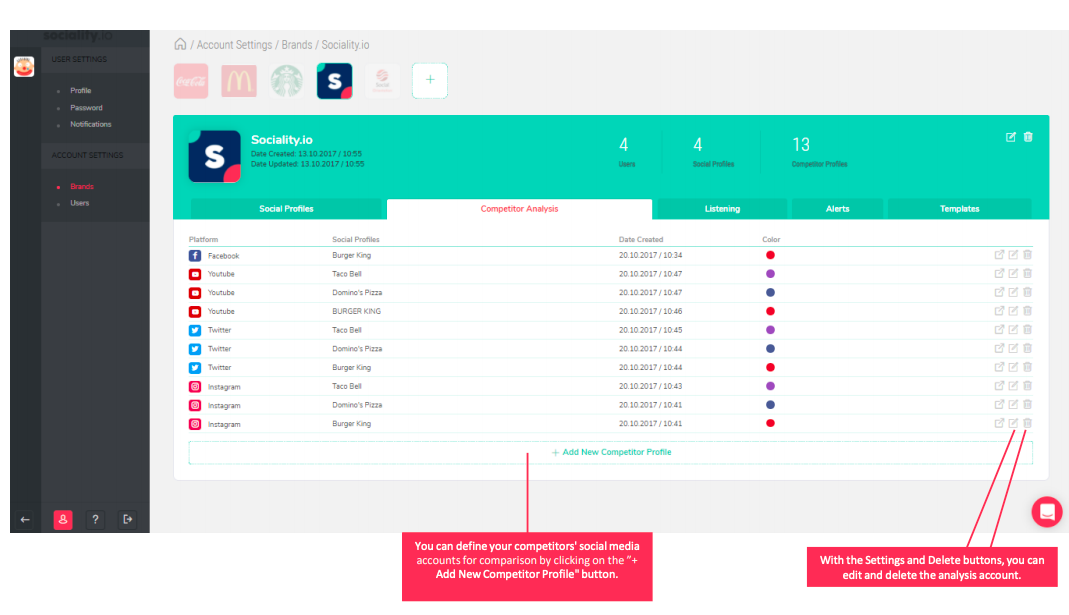Edit the Instagram Taco Bell profile

[1013, 386]
